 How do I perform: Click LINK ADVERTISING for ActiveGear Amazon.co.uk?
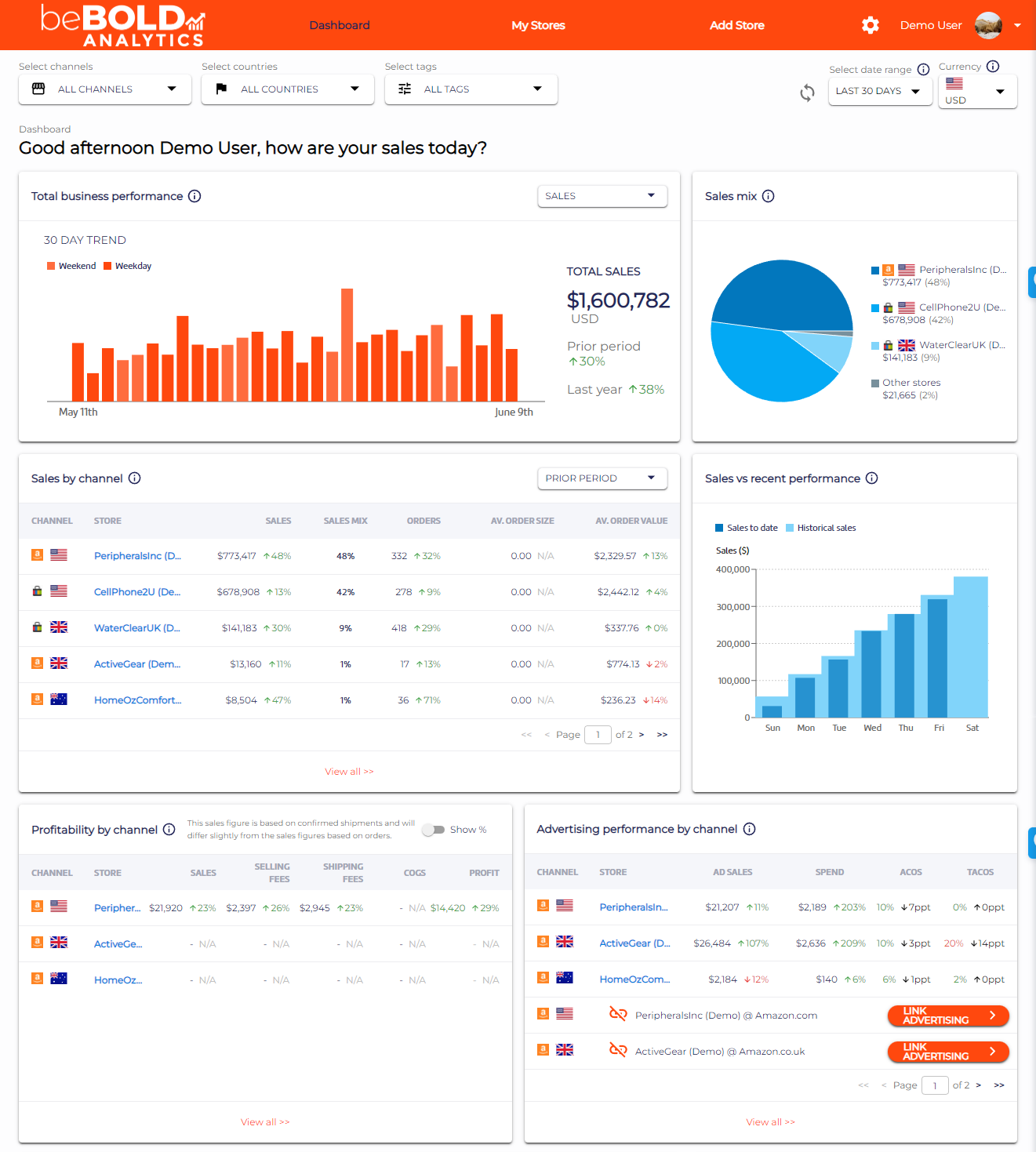tap(948, 1052)
